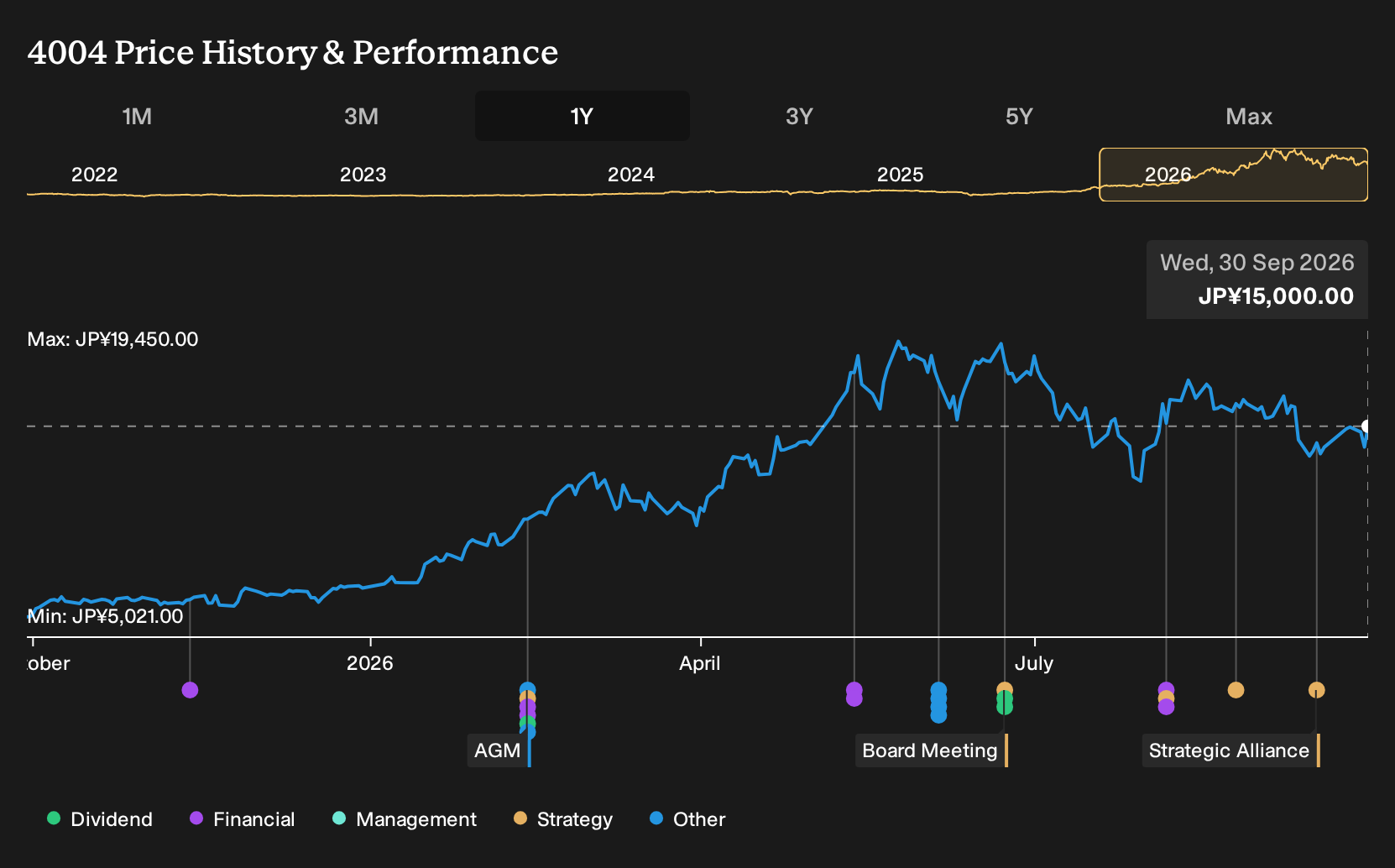
Task: Toggle the Dividend legend filter
Action: pos(100,819)
